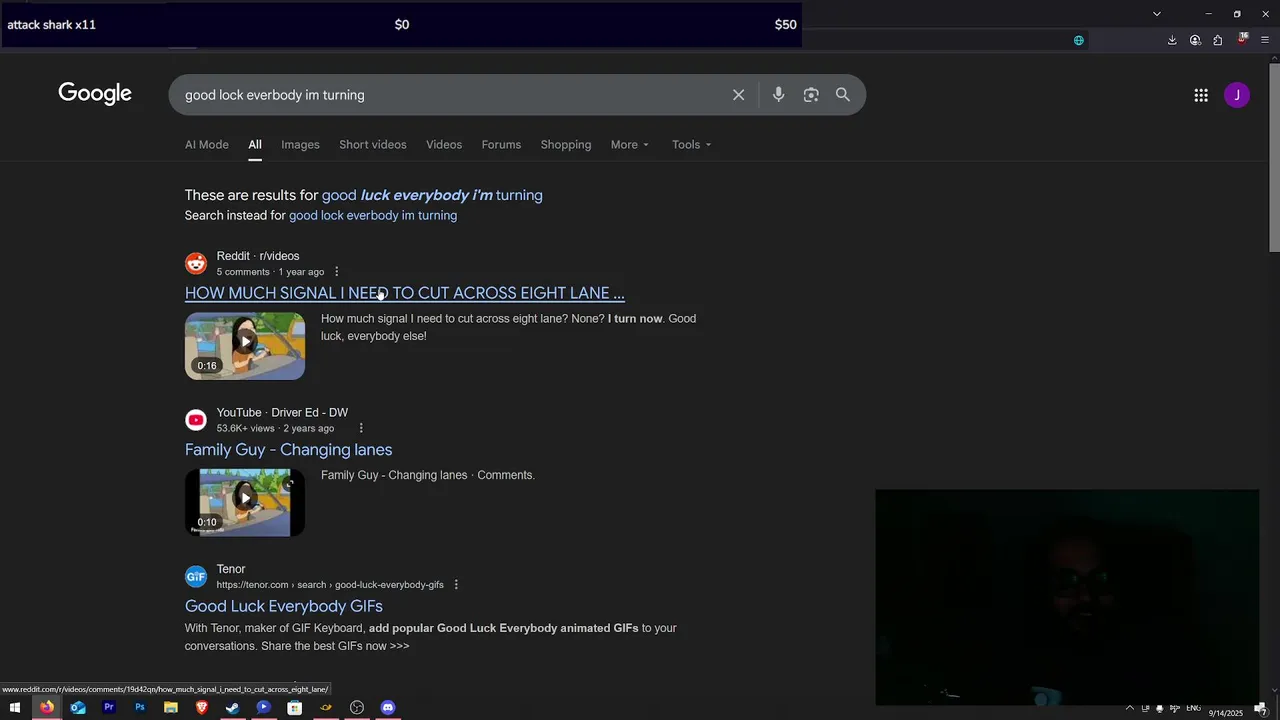Viewport: 1280px width, 720px height.
Task: Click the Reddit favicon on the first result
Action: click(x=196, y=264)
